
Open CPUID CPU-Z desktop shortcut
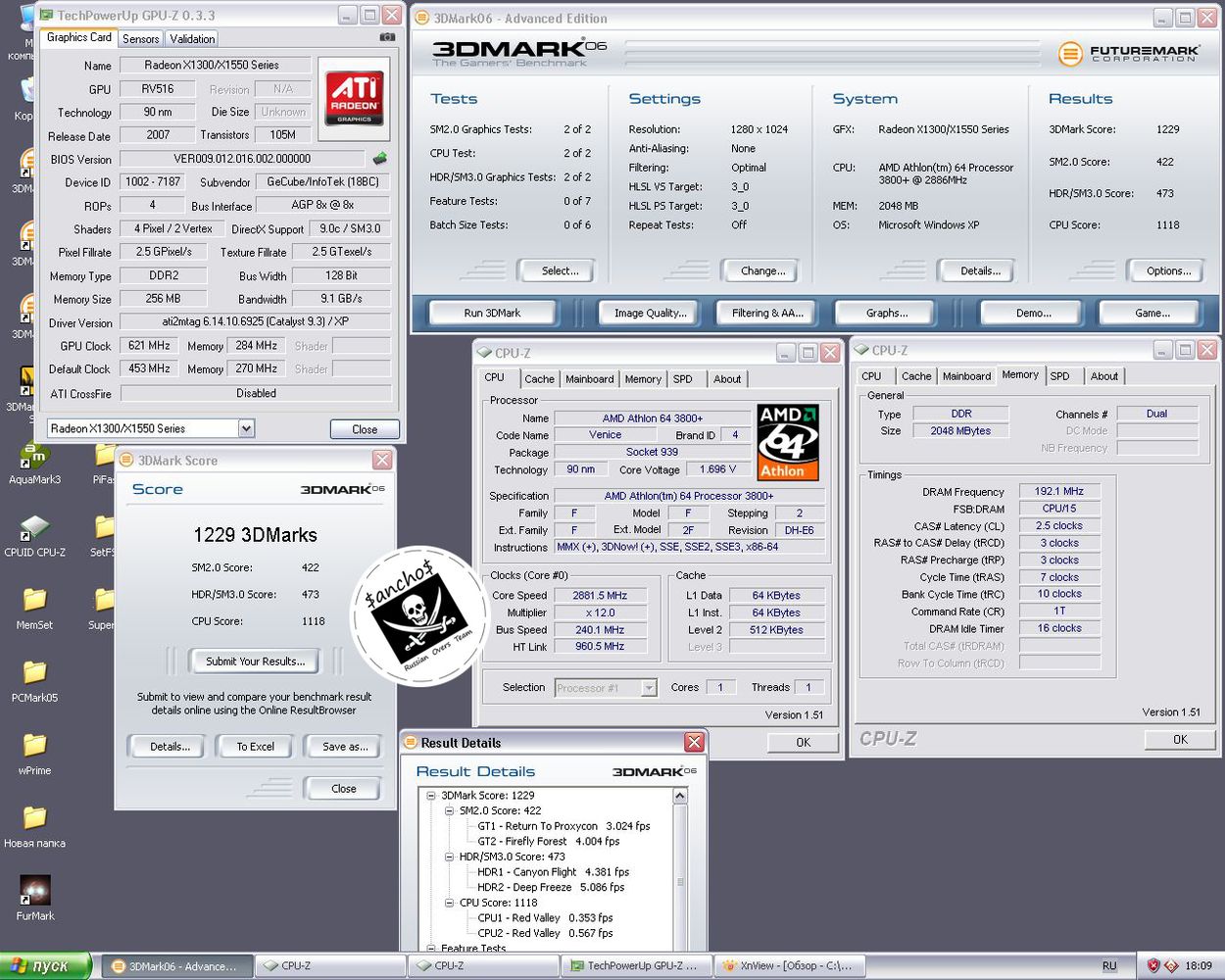[x=35, y=536]
